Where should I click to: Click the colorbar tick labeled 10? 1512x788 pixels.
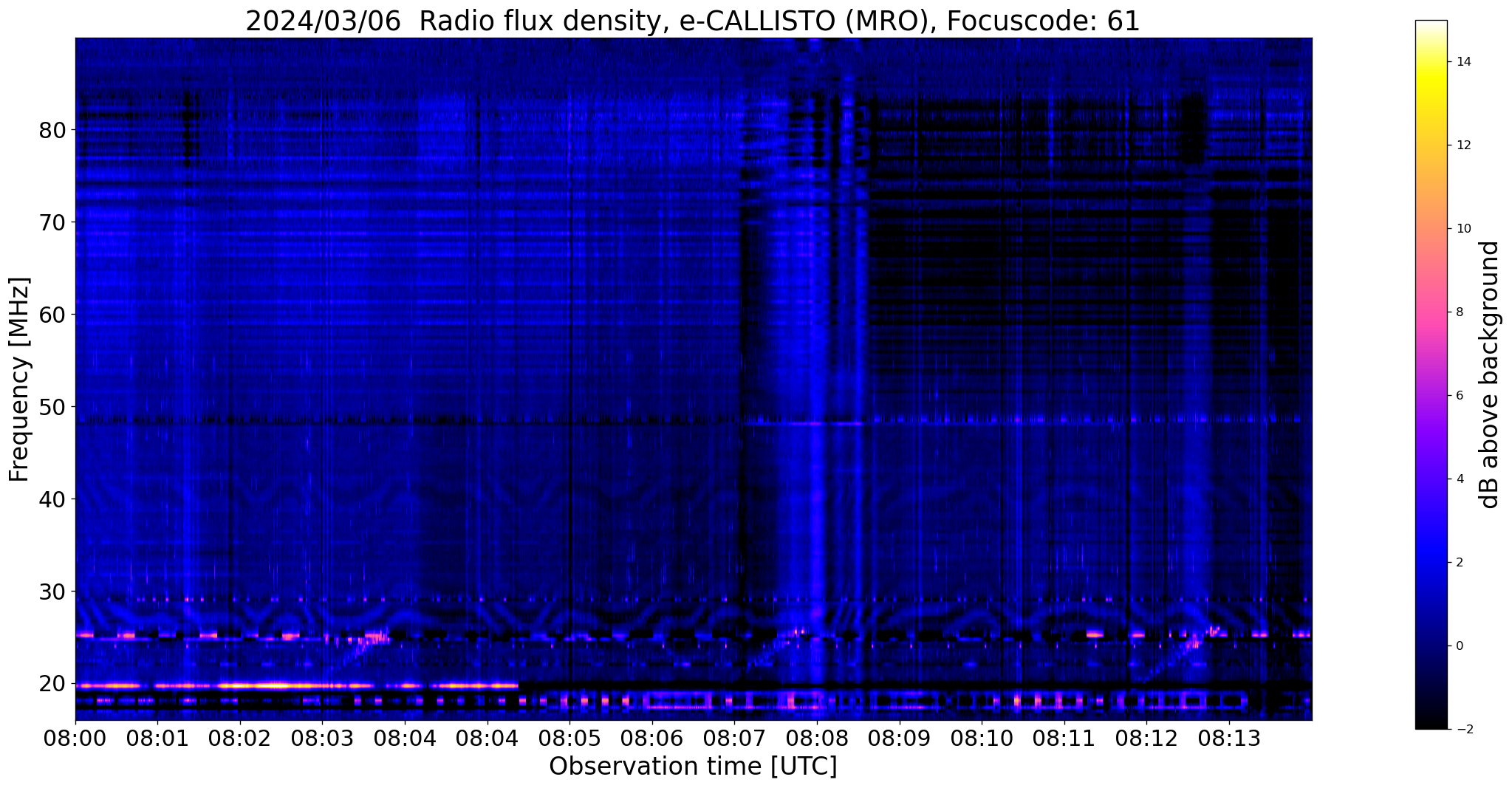[1463, 229]
